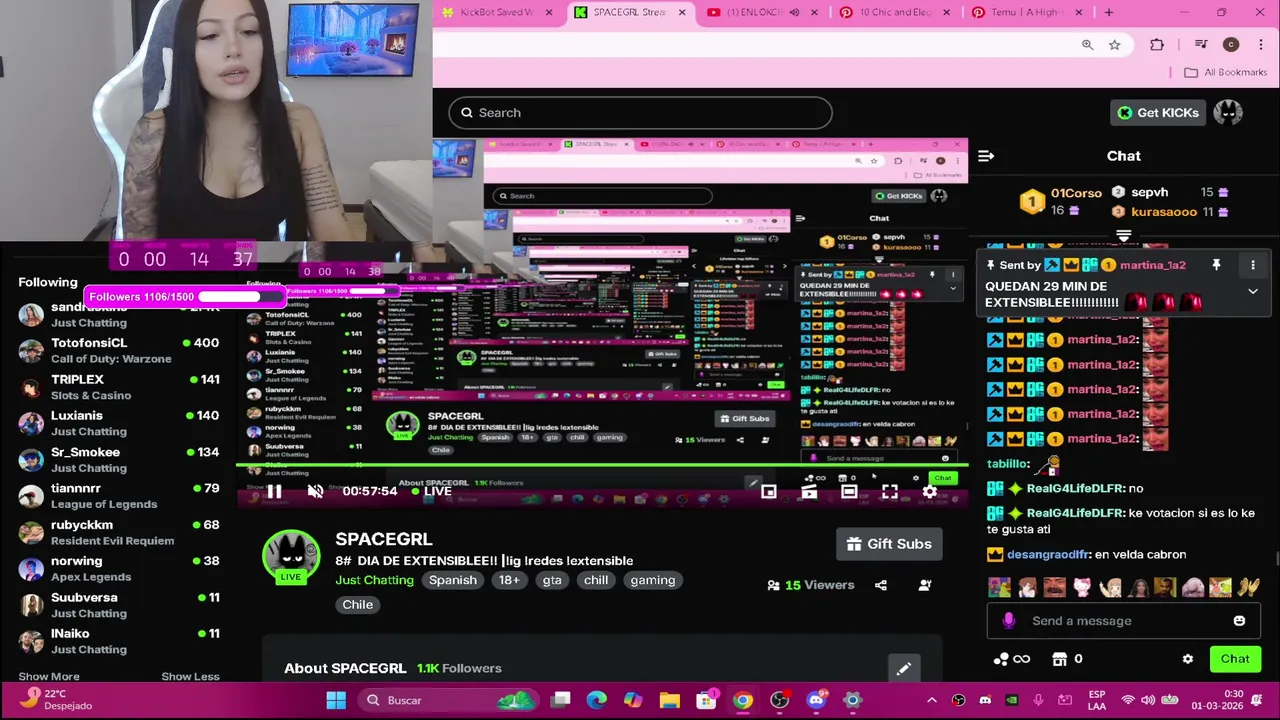Unpin the pinned chat message

[x=1217, y=265]
